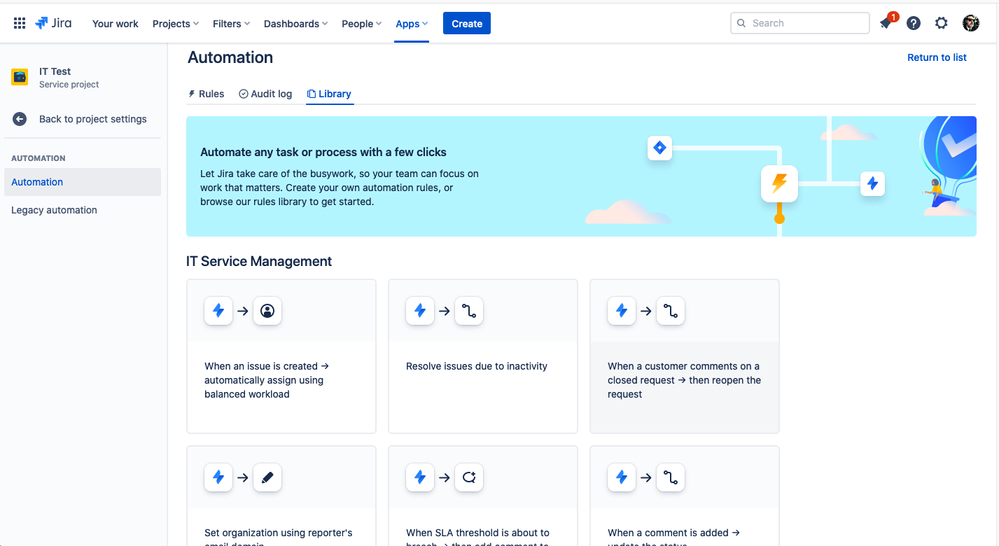Open the IT Test project name
Image resolution: width=999 pixels, height=546 pixels.
coord(55,71)
